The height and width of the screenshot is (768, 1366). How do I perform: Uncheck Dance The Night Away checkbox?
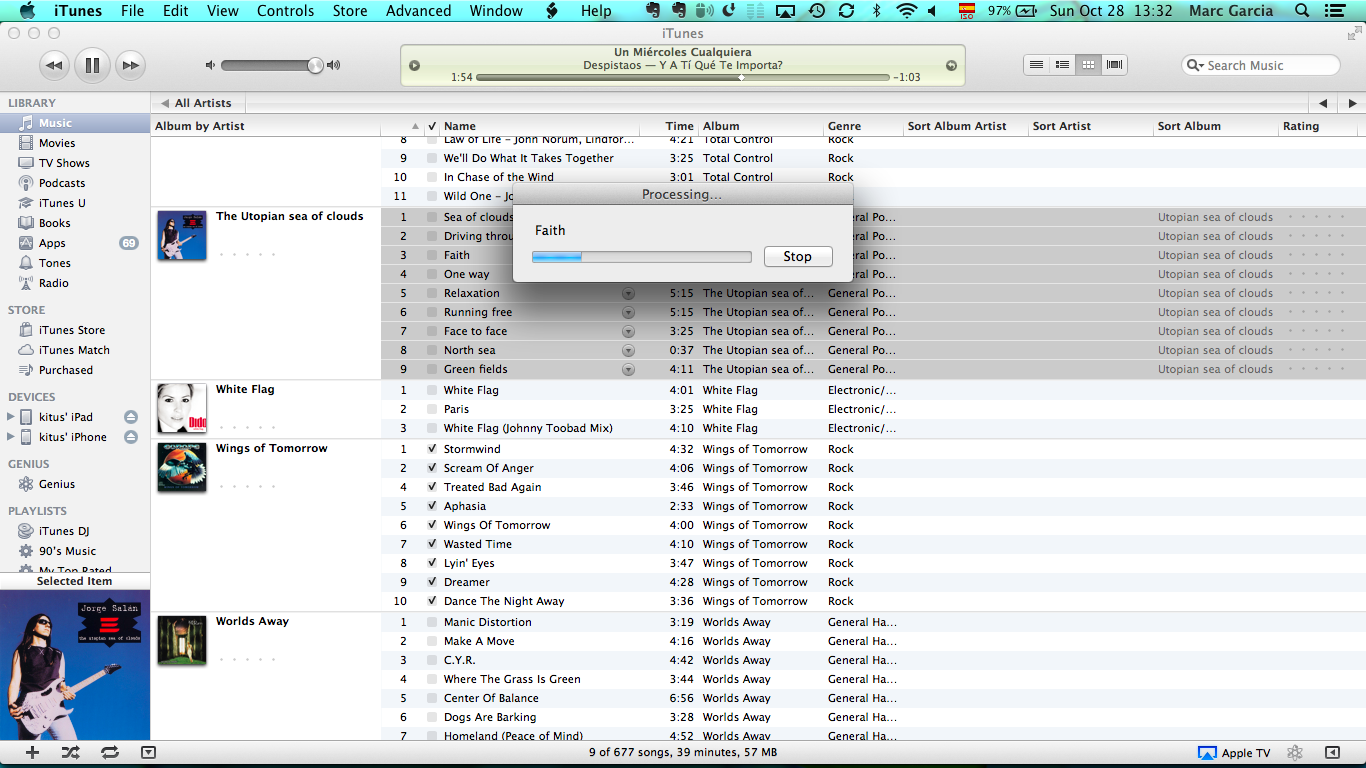[432, 601]
